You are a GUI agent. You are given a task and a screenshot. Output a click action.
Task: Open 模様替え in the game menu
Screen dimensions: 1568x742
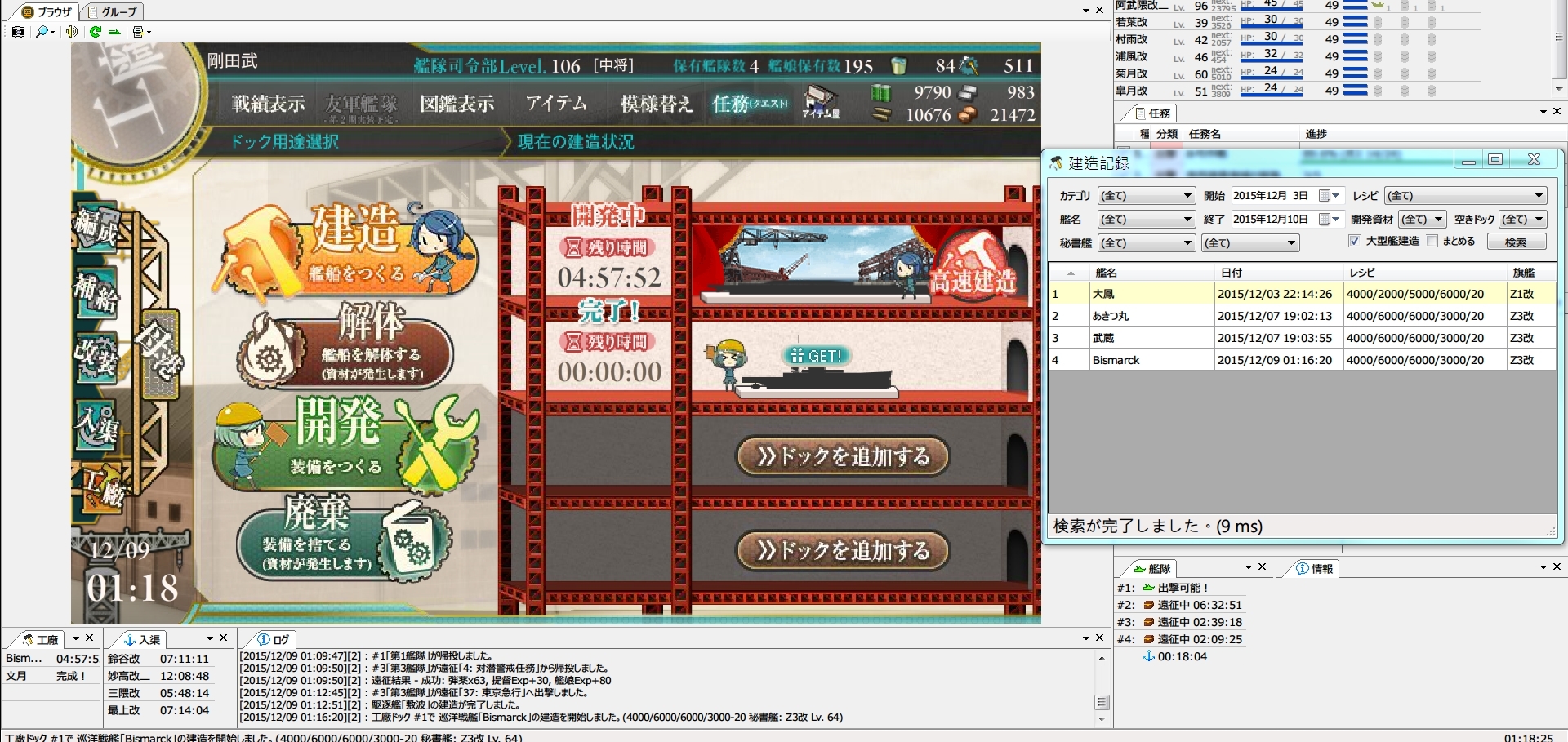(x=657, y=104)
